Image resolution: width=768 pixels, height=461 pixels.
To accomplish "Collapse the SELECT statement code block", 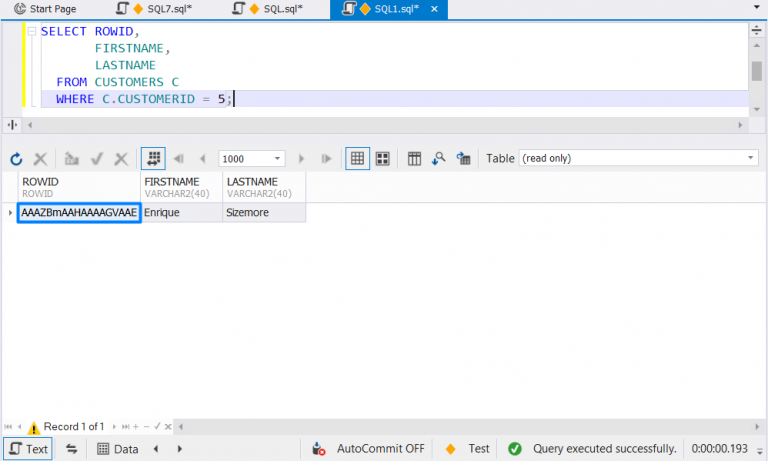I will point(32,31).
